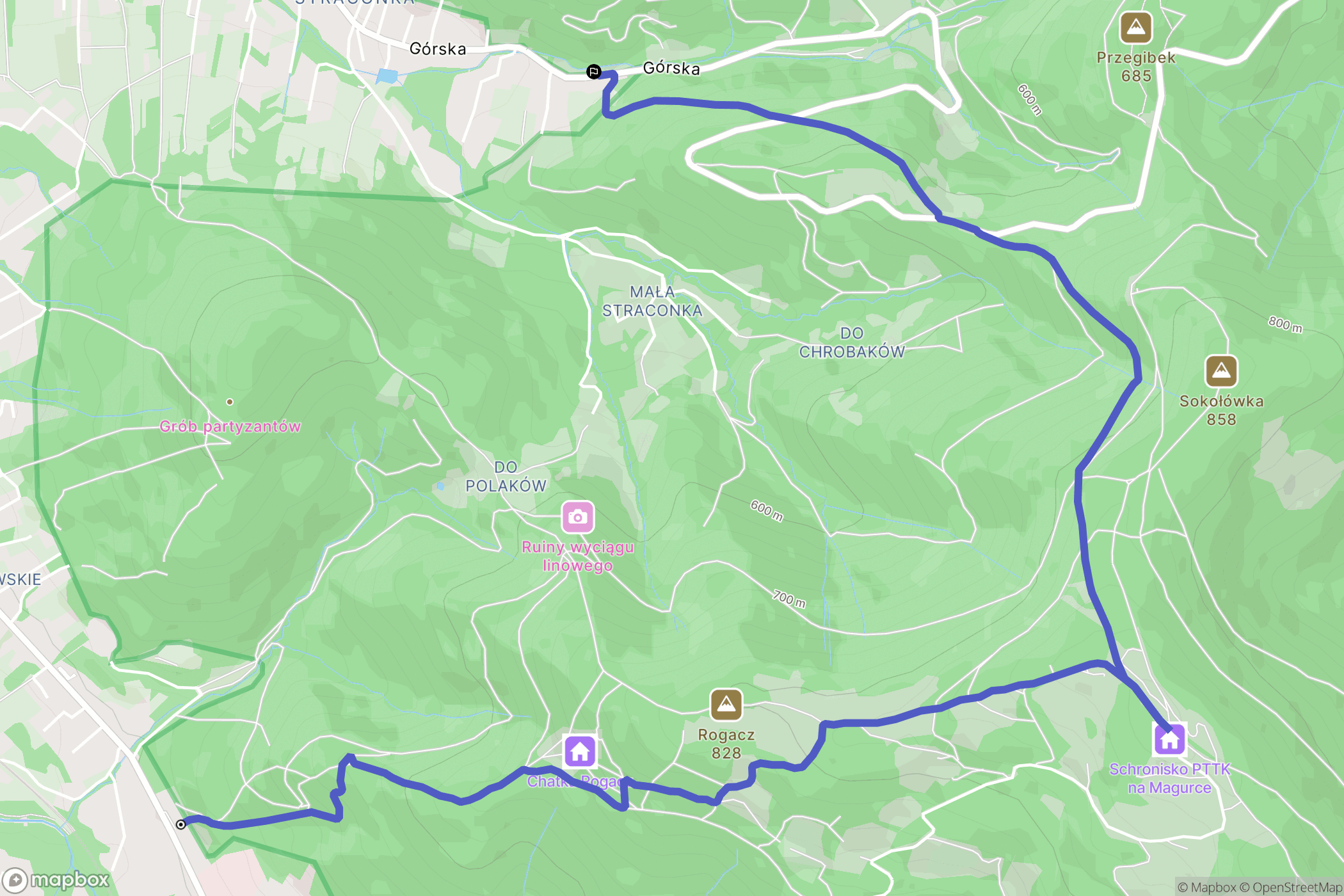Click the DO POLAKÓW place label
Viewport: 1344px width, 896px height.
point(506,477)
